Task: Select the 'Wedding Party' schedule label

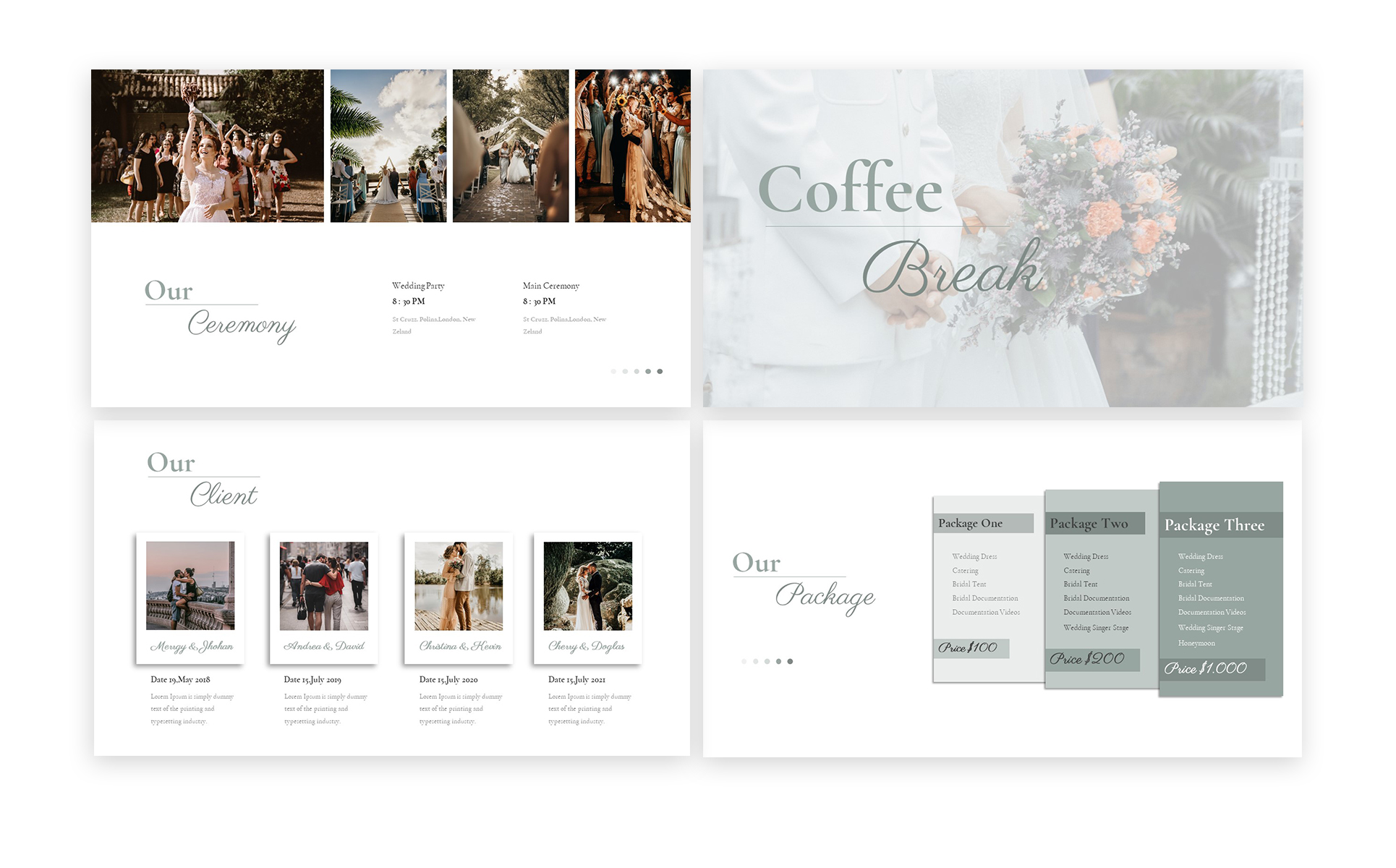Action: tap(418, 286)
